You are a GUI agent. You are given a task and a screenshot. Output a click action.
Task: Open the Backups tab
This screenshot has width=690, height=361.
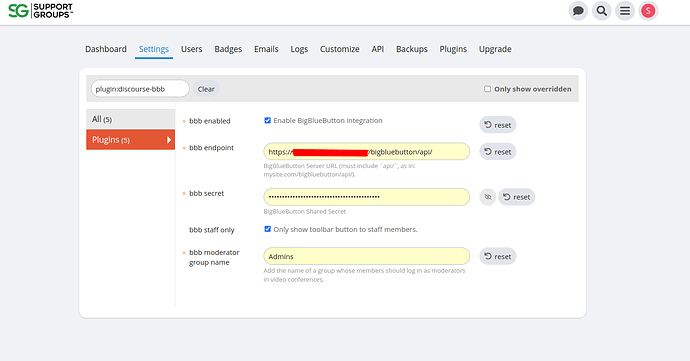[411, 49]
